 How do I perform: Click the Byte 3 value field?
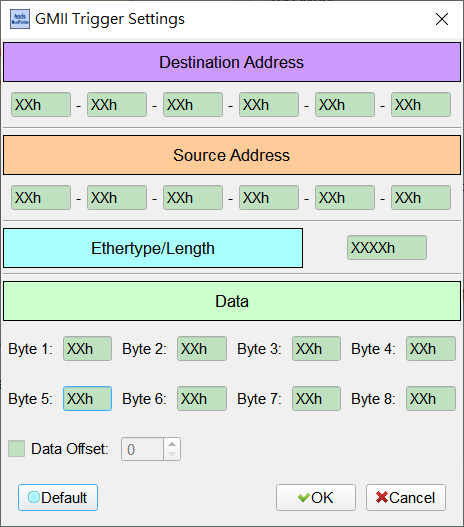[x=316, y=349]
